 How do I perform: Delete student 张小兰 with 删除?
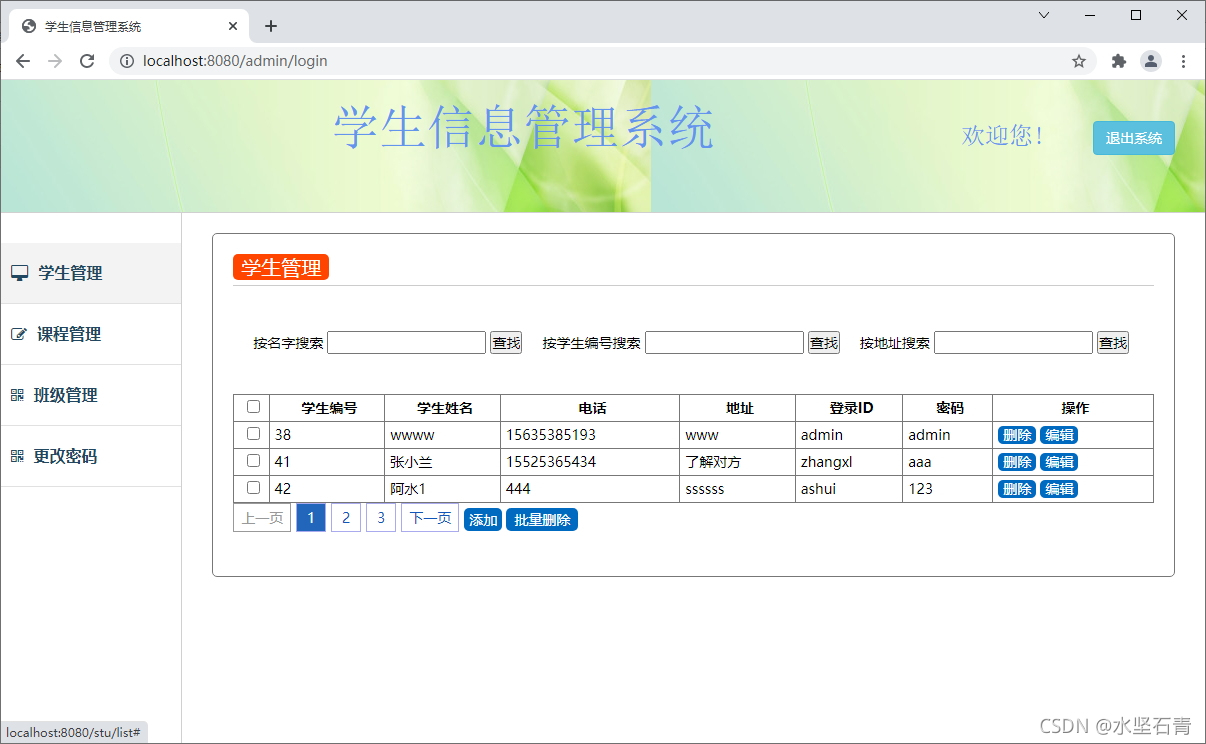(x=1017, y=462)
